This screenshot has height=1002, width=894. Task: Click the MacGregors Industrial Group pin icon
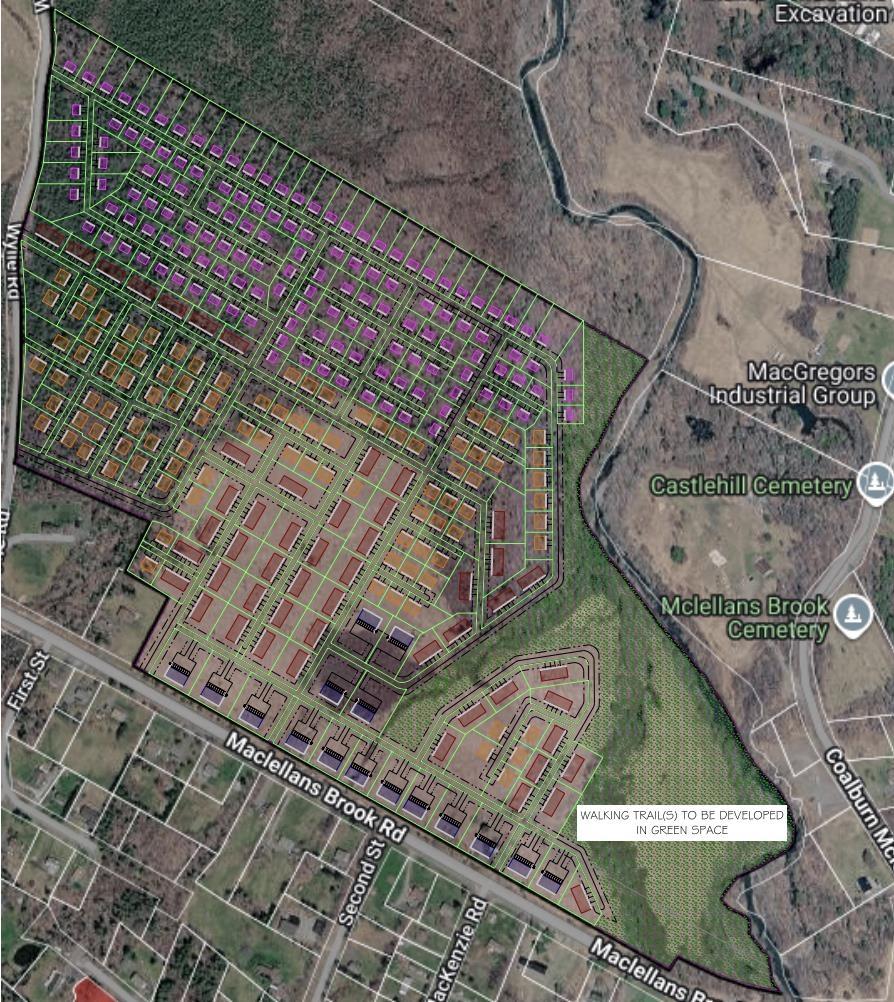coord(889,378)
